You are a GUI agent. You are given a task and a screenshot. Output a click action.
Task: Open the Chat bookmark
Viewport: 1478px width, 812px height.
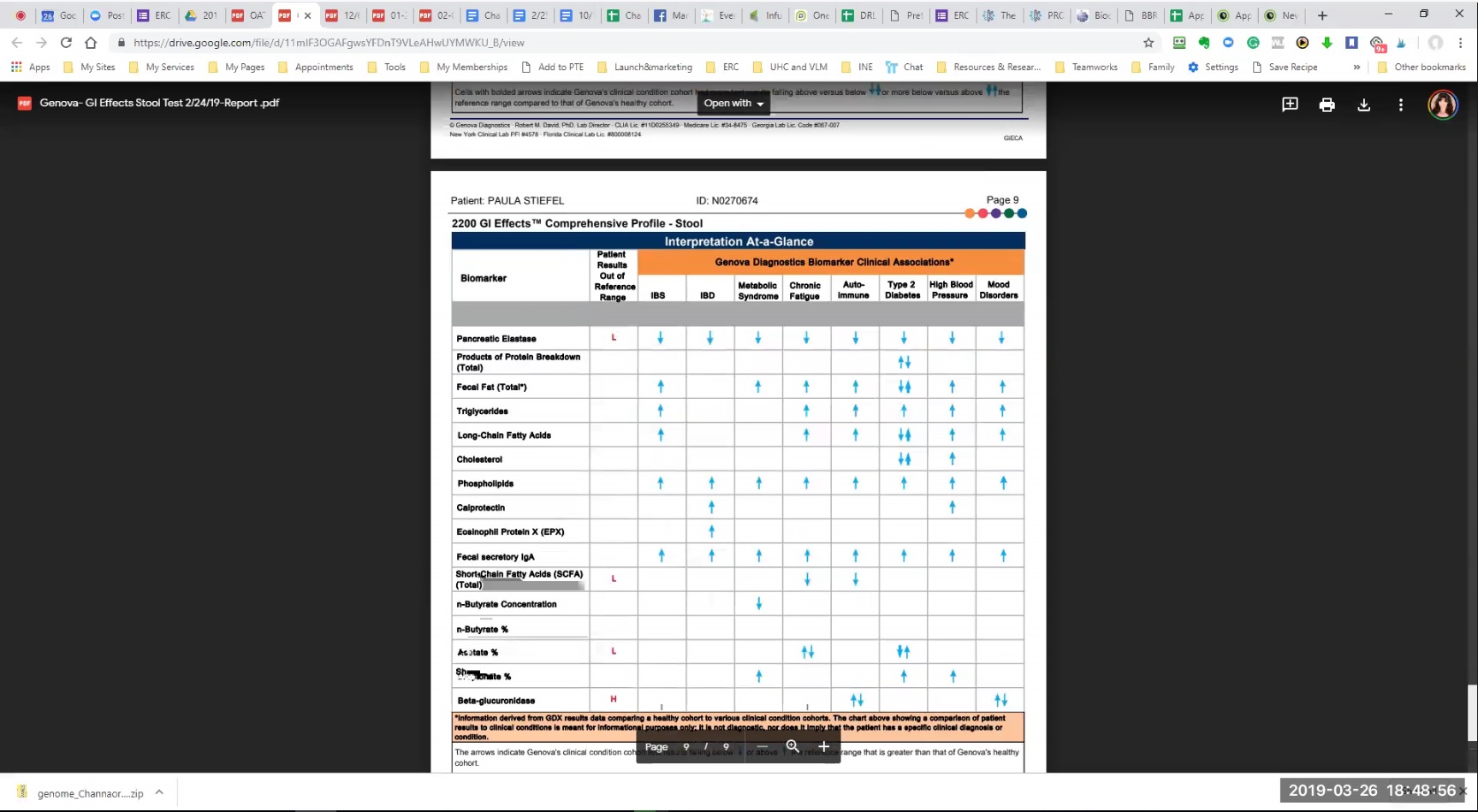[904, 67]
